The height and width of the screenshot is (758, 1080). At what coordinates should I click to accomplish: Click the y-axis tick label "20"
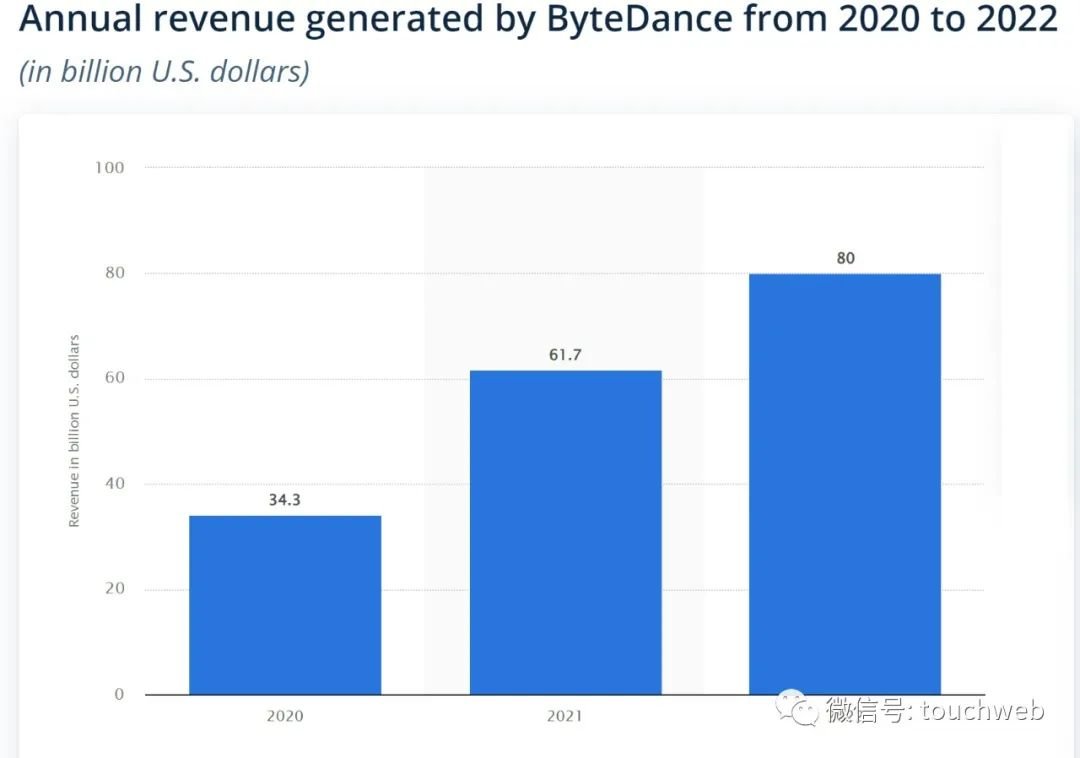[x=115, y=589]
